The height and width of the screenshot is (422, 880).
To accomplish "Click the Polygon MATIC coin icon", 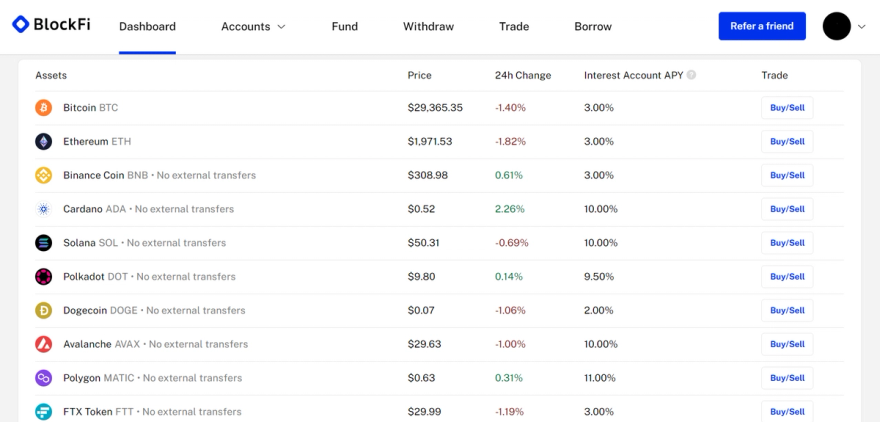I will click(44, 378).
